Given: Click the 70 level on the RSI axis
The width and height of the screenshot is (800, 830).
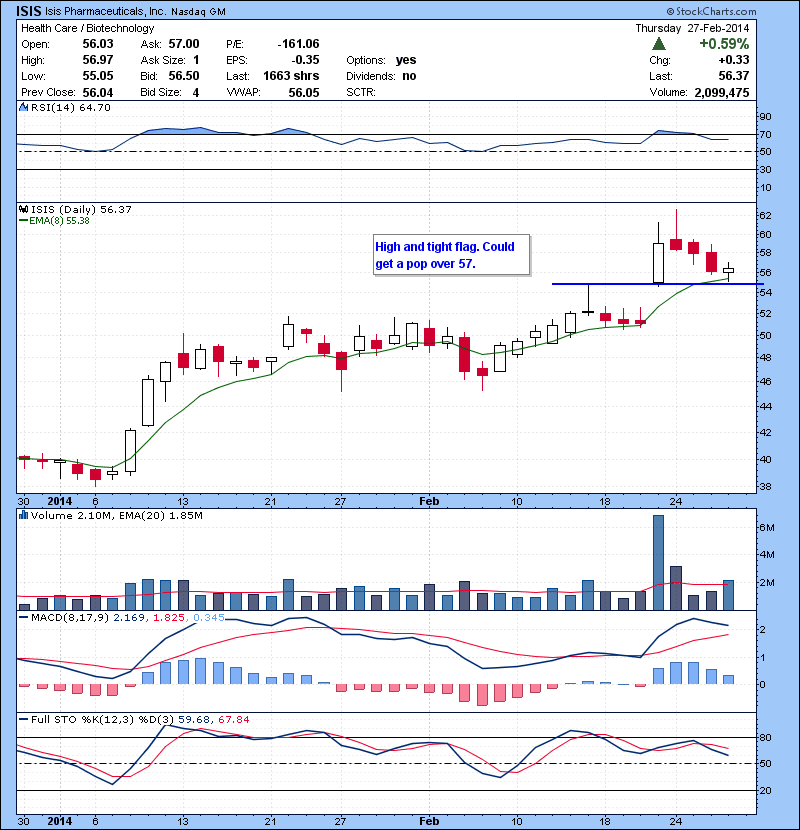Looking at the screenshot, I should pyautogui.click(x=766, y=134).
